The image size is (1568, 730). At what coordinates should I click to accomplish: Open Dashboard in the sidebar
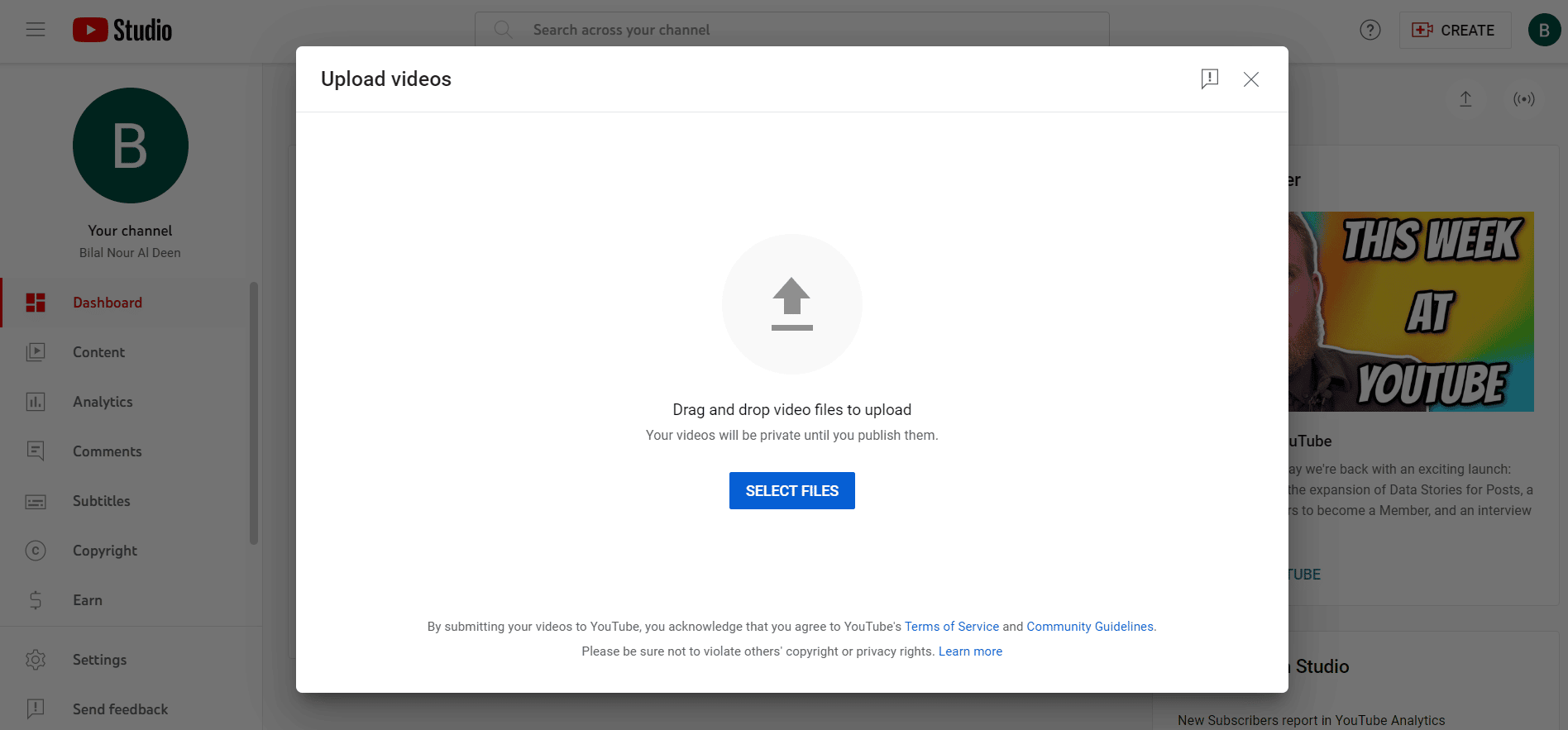pos(124,303)
